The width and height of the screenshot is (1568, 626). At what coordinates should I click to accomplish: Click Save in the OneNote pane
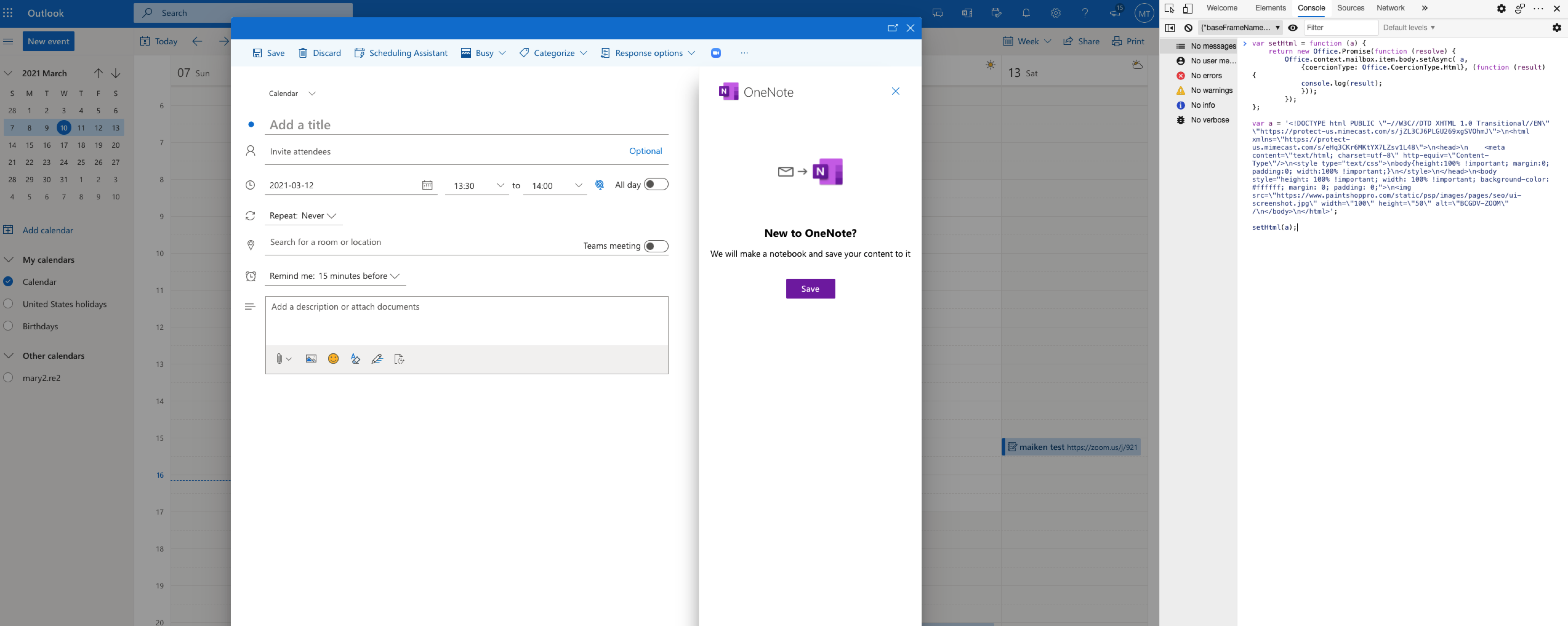[x=810, y=288]
